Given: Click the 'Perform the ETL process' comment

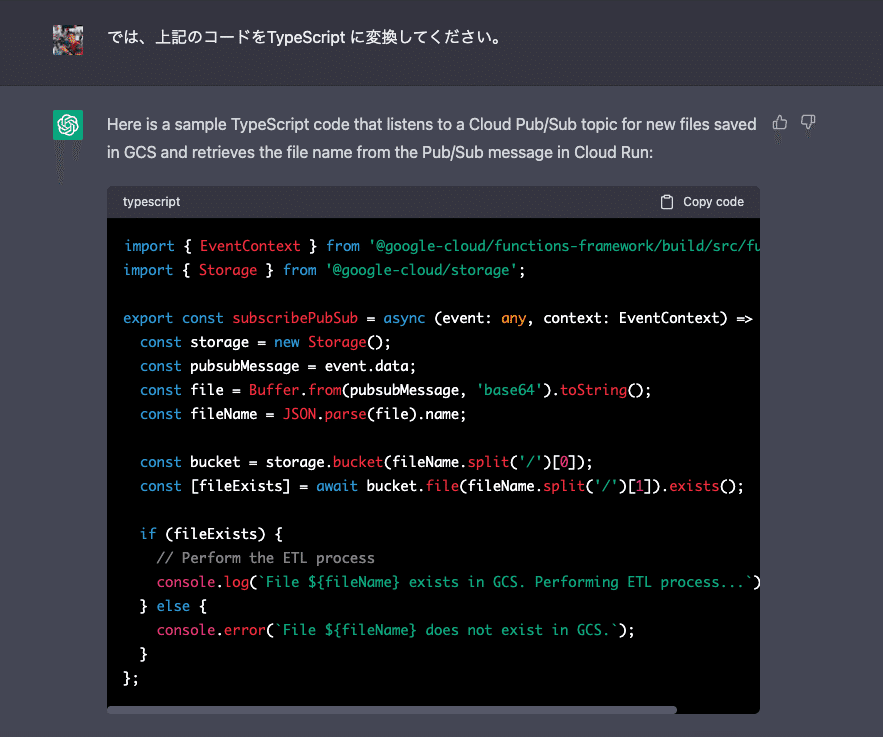Looking at the screenshot, I should pos(265,558).
